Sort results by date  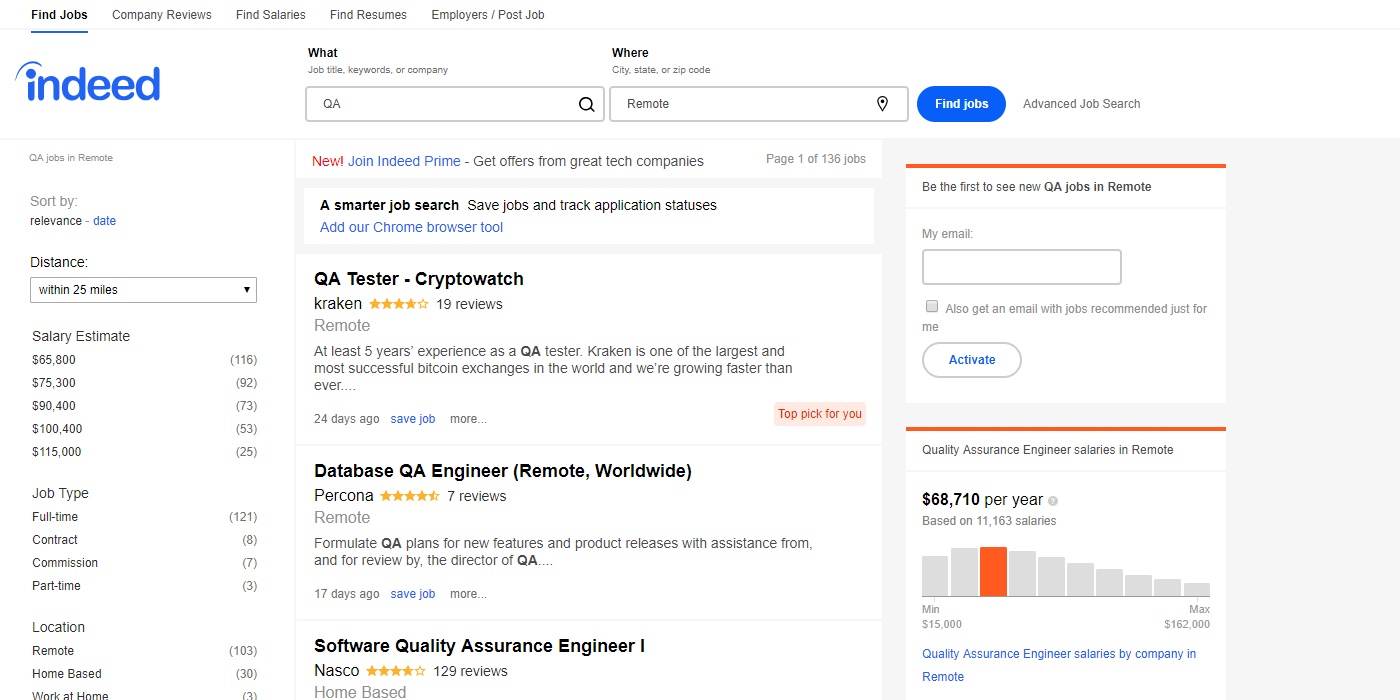105,221
